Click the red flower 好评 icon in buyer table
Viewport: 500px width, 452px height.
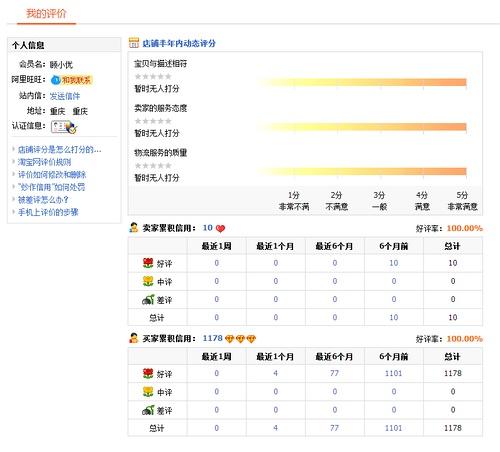(x=148, y=373)
